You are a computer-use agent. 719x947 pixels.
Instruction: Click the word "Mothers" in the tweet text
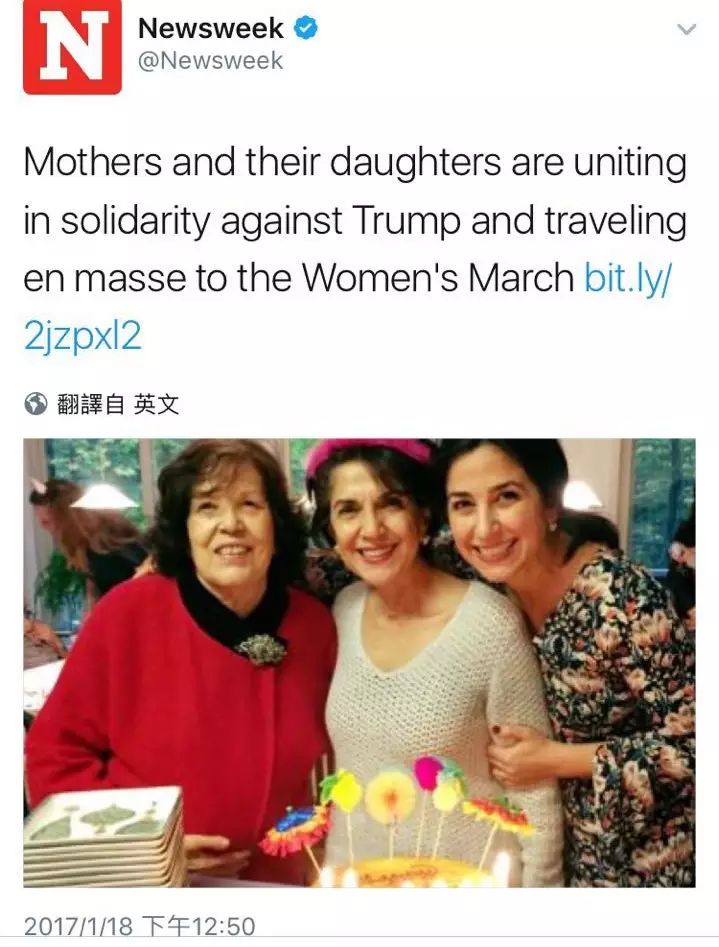tap(90, 163)
